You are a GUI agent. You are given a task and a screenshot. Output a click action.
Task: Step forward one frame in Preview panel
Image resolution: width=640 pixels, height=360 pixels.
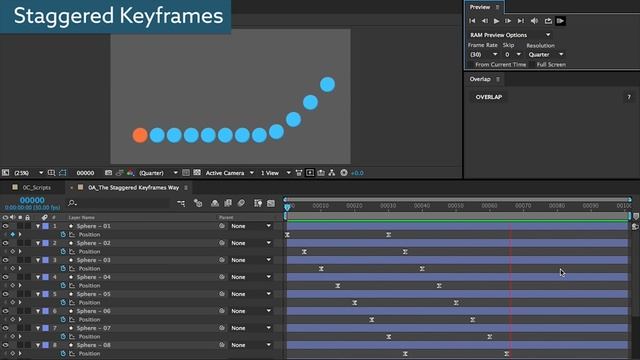click(x=508, y=21)
